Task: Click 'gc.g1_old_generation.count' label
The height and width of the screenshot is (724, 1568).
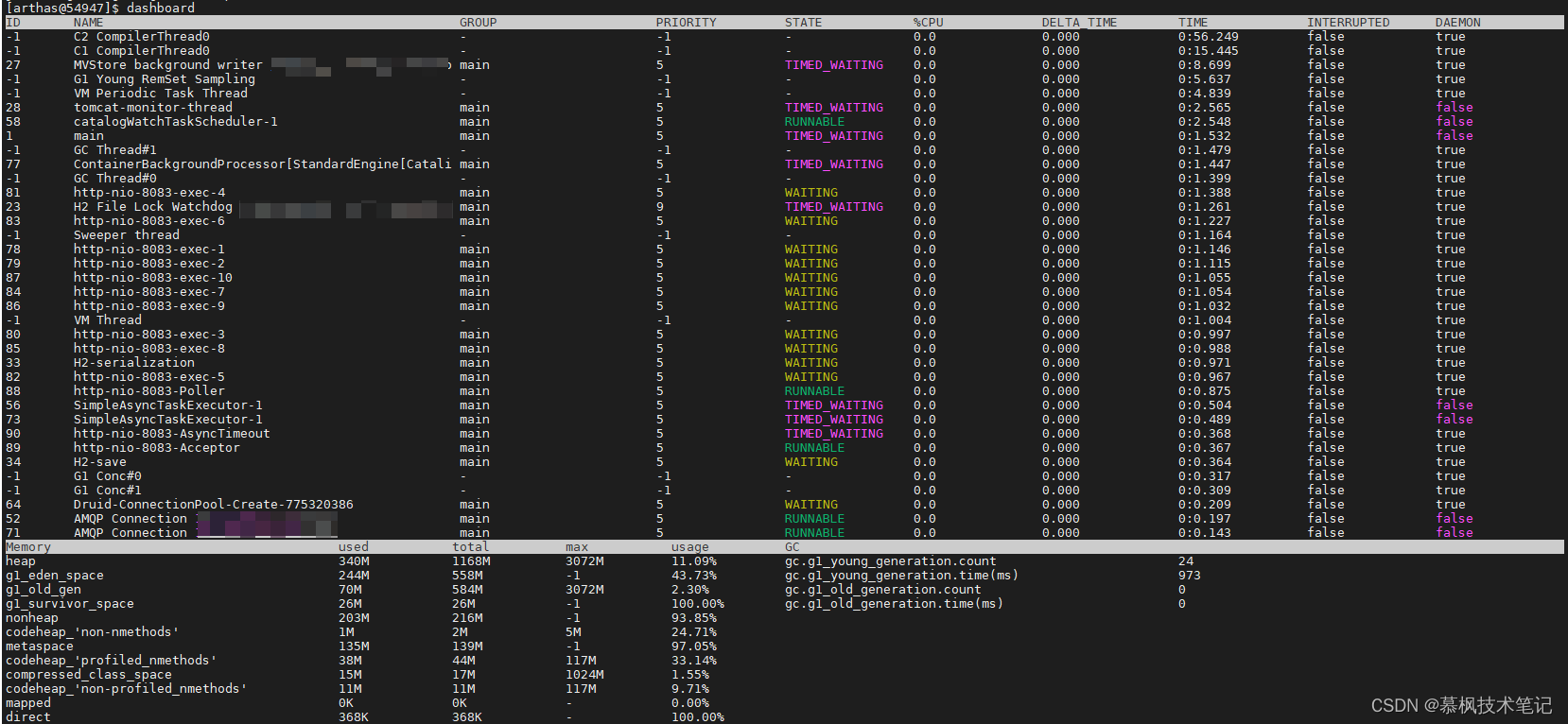Action: 883,590
